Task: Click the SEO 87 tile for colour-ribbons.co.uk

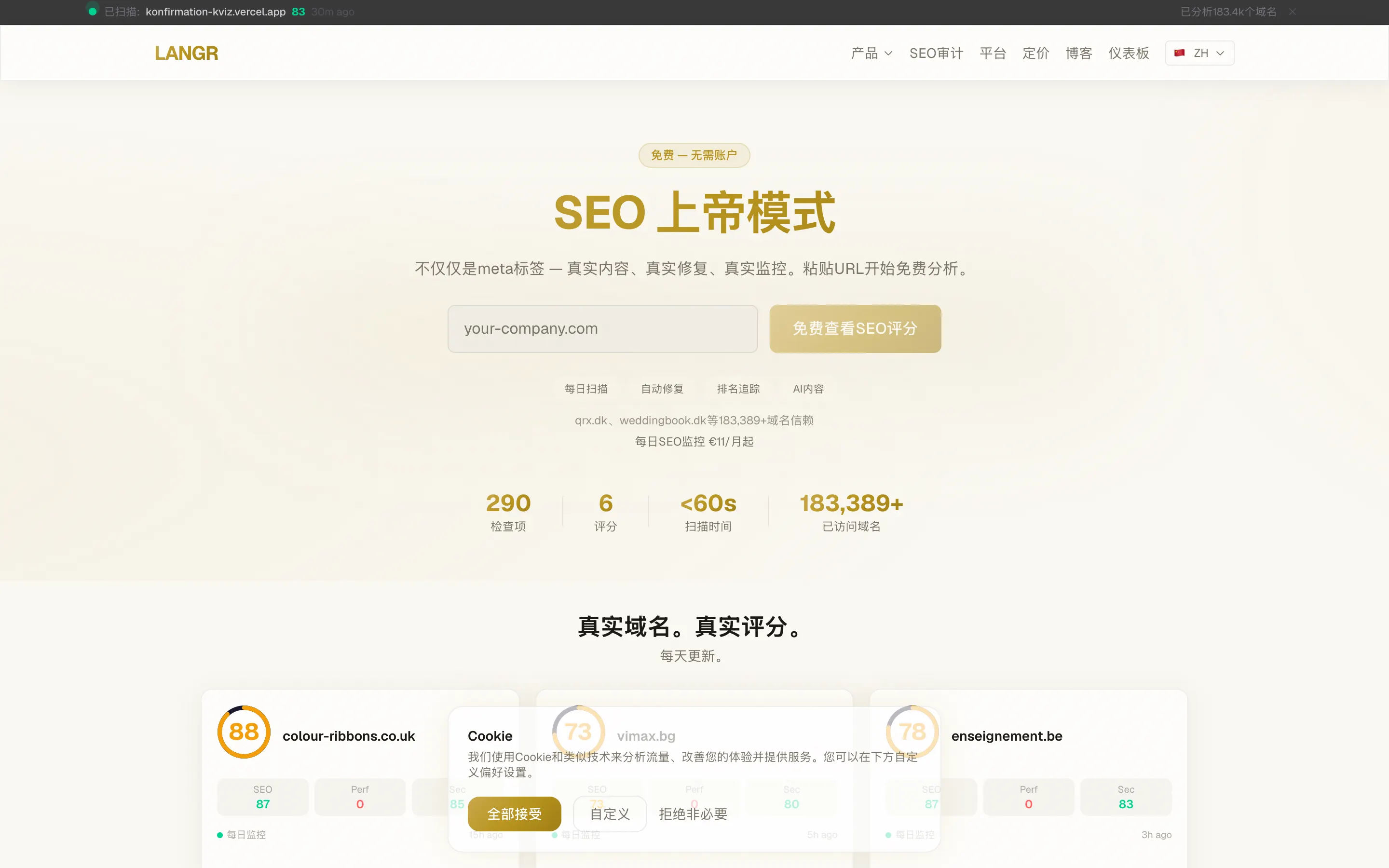Action: 263,797
